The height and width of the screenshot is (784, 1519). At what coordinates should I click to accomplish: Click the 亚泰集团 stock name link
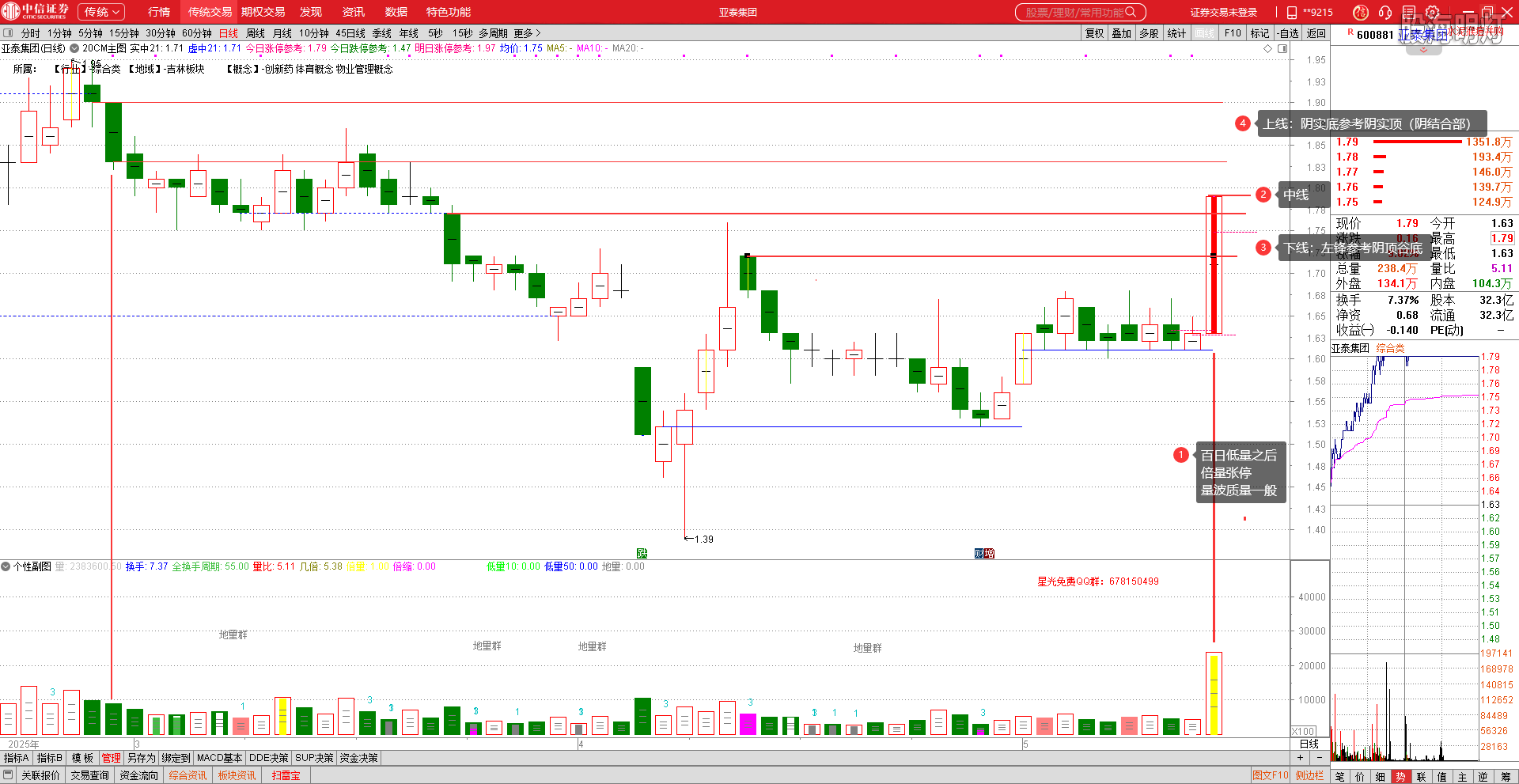(1422, 35)
